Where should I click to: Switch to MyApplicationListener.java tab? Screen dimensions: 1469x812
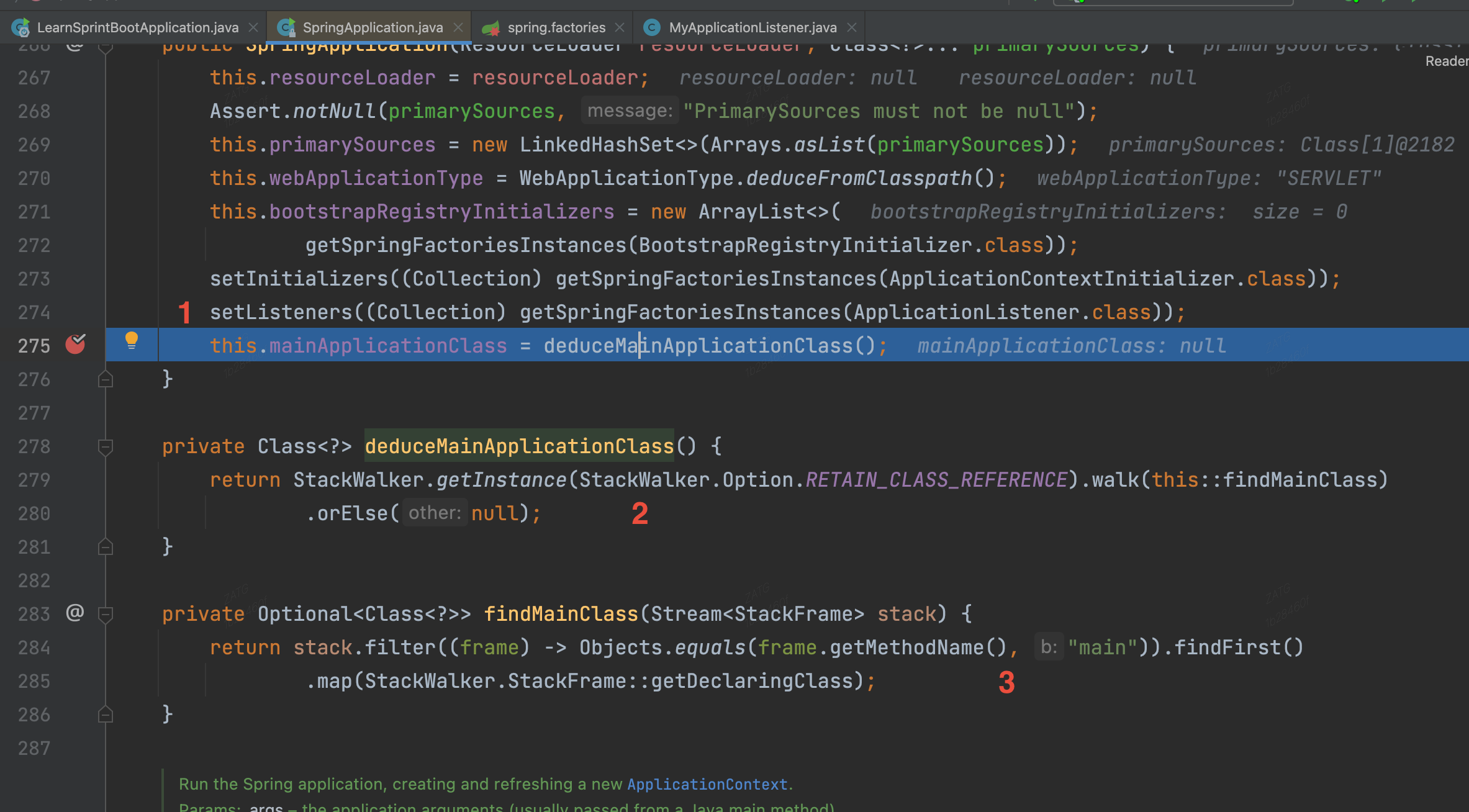pos(752,27)
